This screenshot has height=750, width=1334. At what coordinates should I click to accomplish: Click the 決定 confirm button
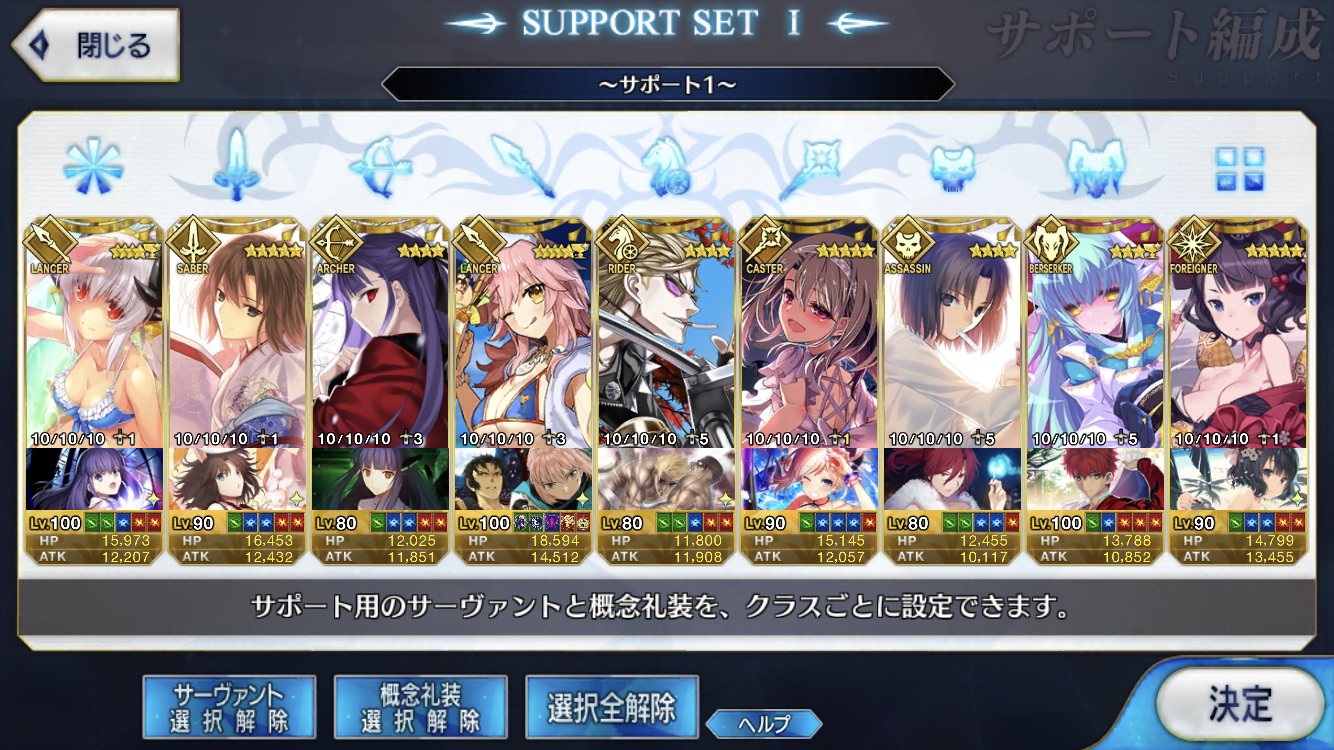1240,704
